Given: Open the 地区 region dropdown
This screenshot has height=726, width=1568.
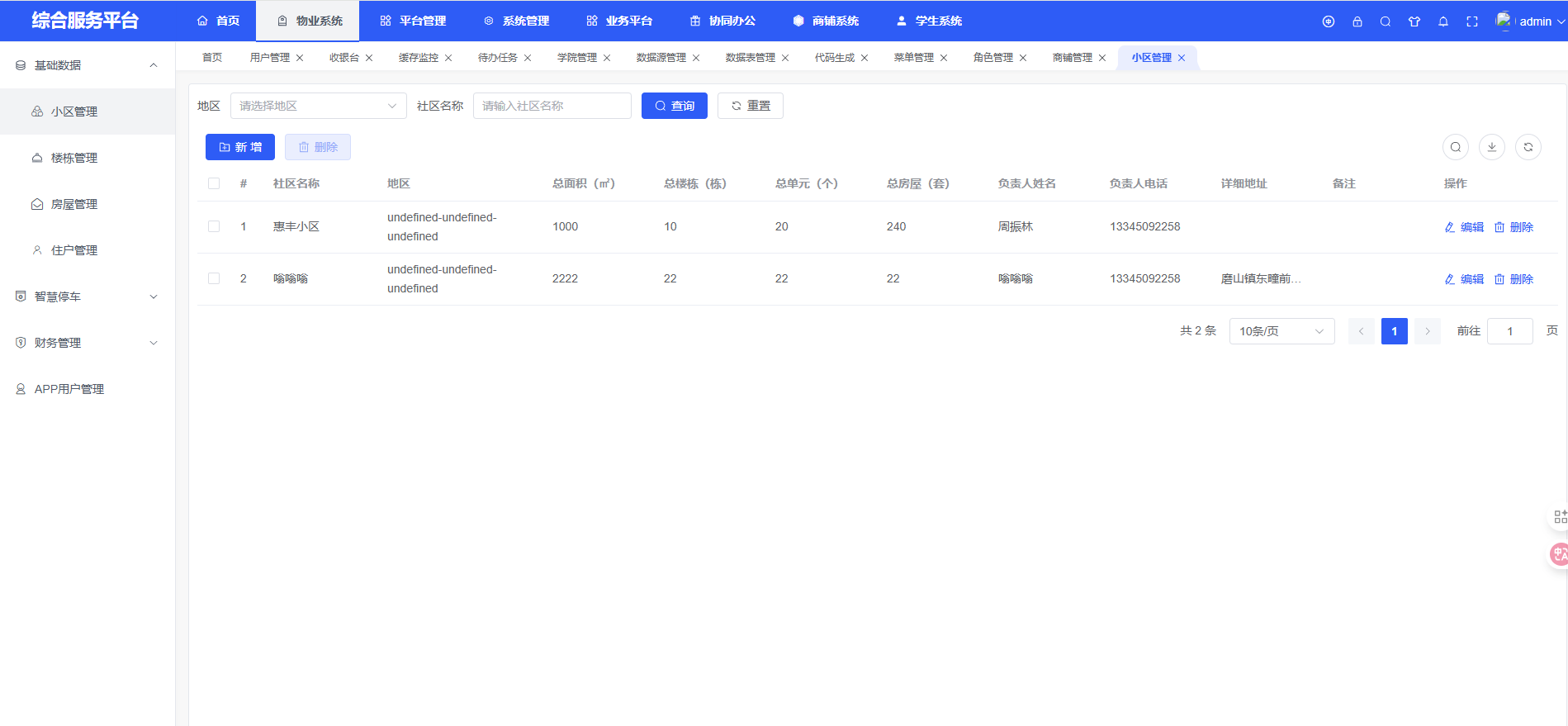Looking at the screenshot, I should [x=318, y=106].
